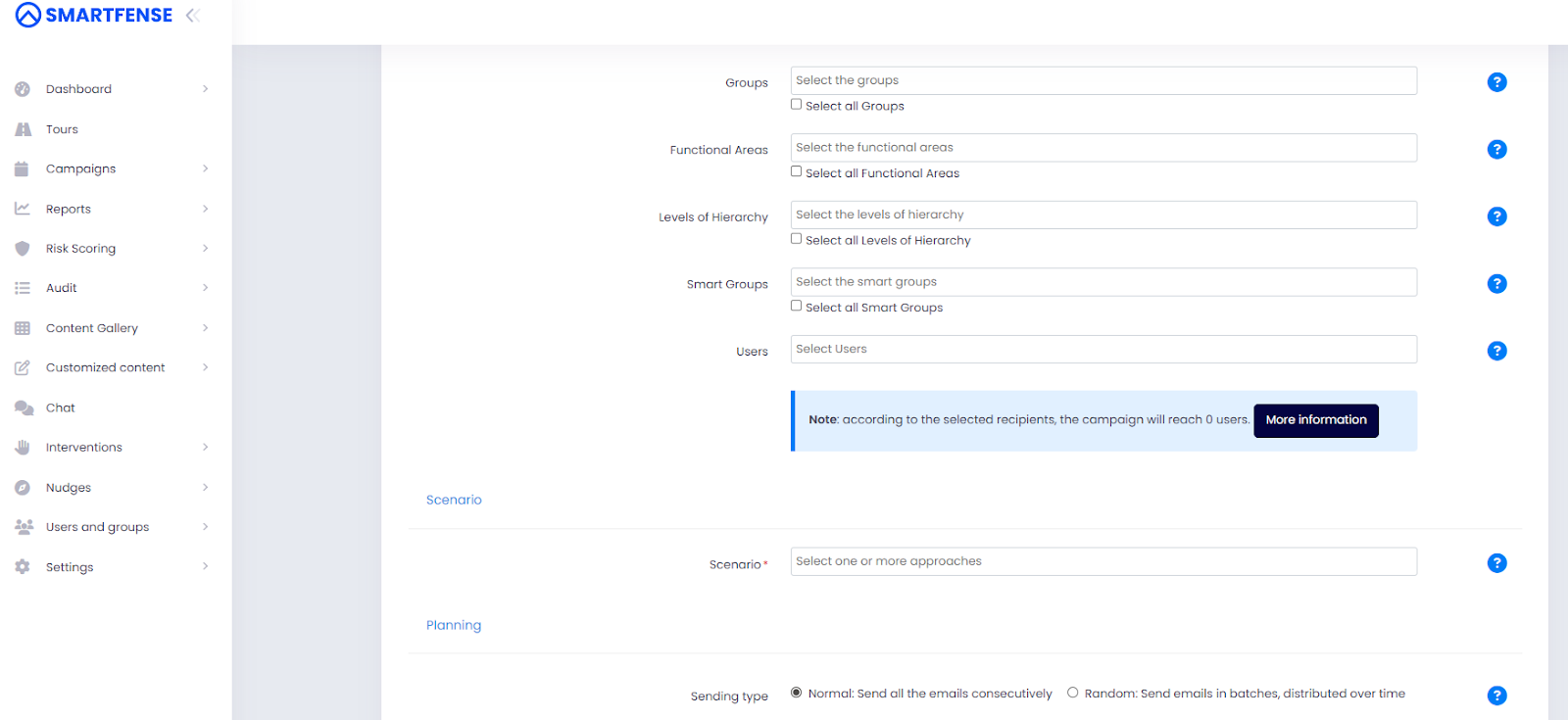Click the More information button
The height and width of the screenshot is (720, 1568).
(1316, 420)
